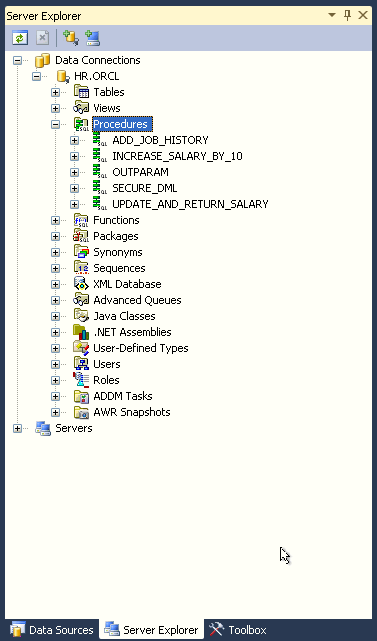The height and width of the screenshot is (641, 377).
Task: Expand the Functions node
Action: tap(55, 220)
